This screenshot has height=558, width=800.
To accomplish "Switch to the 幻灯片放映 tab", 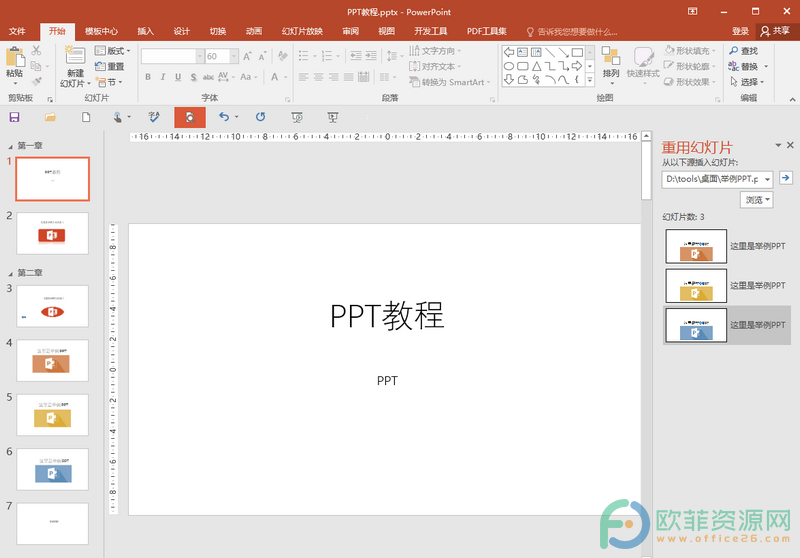I will 302,31.
